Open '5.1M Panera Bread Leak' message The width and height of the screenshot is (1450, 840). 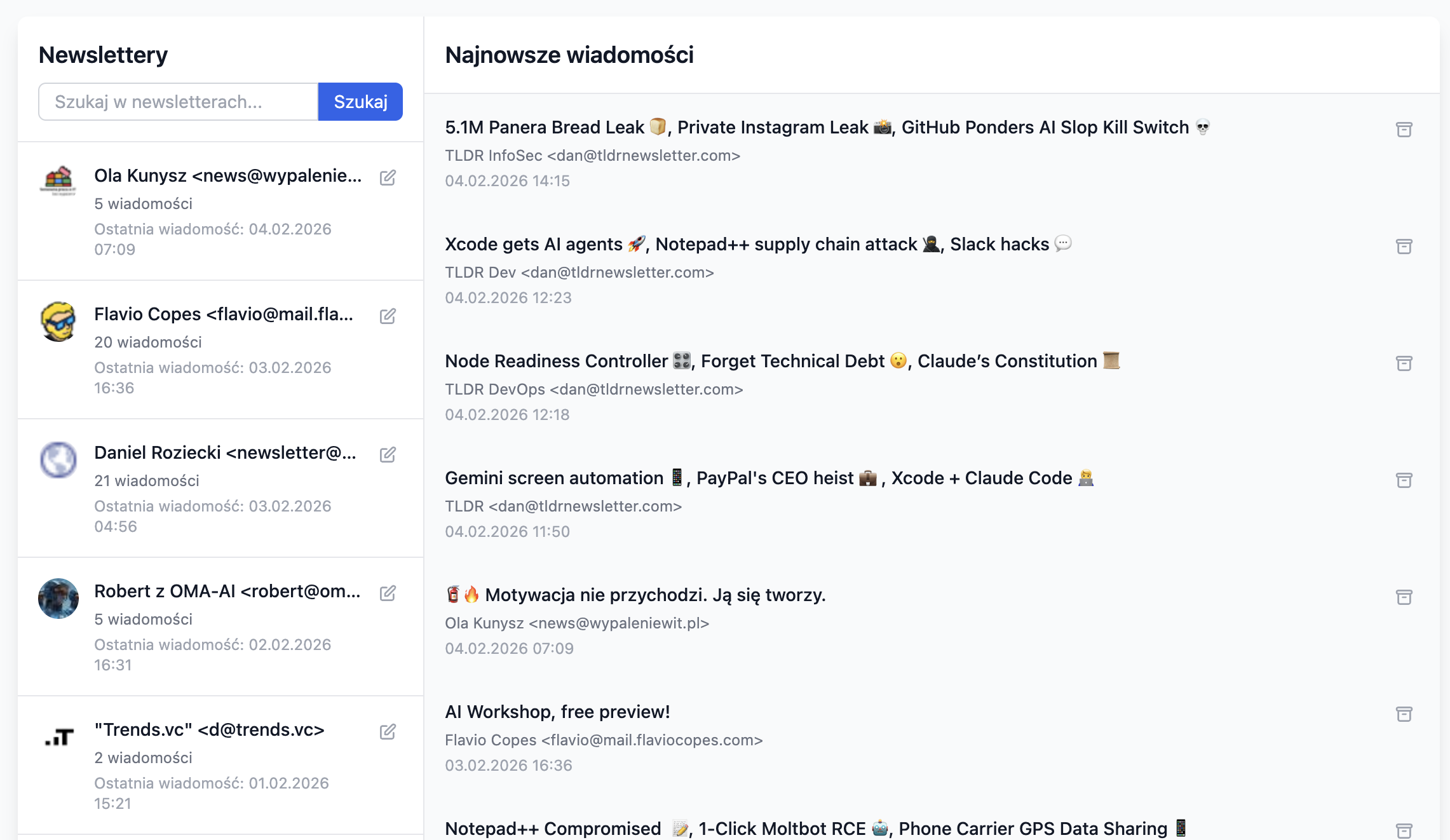pyautogui.click(x=827, y=127)
